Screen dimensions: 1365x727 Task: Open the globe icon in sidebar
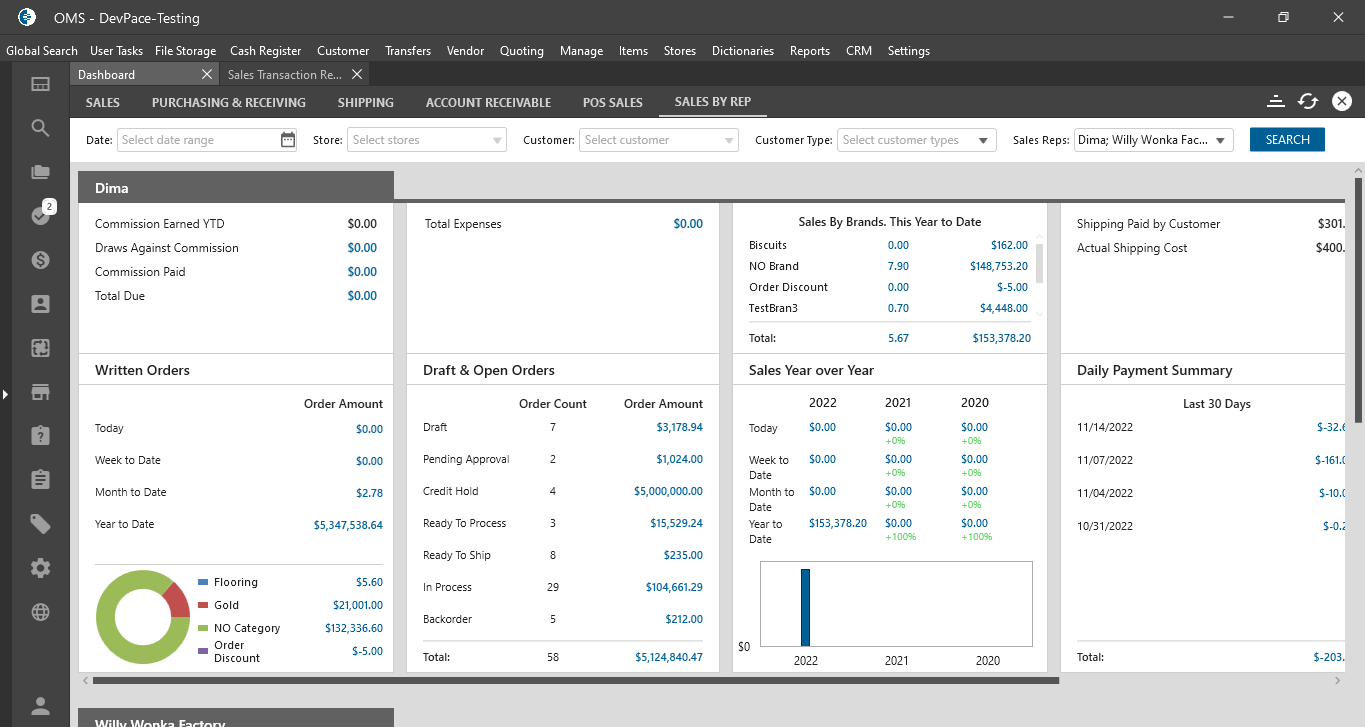pos(40,612)
